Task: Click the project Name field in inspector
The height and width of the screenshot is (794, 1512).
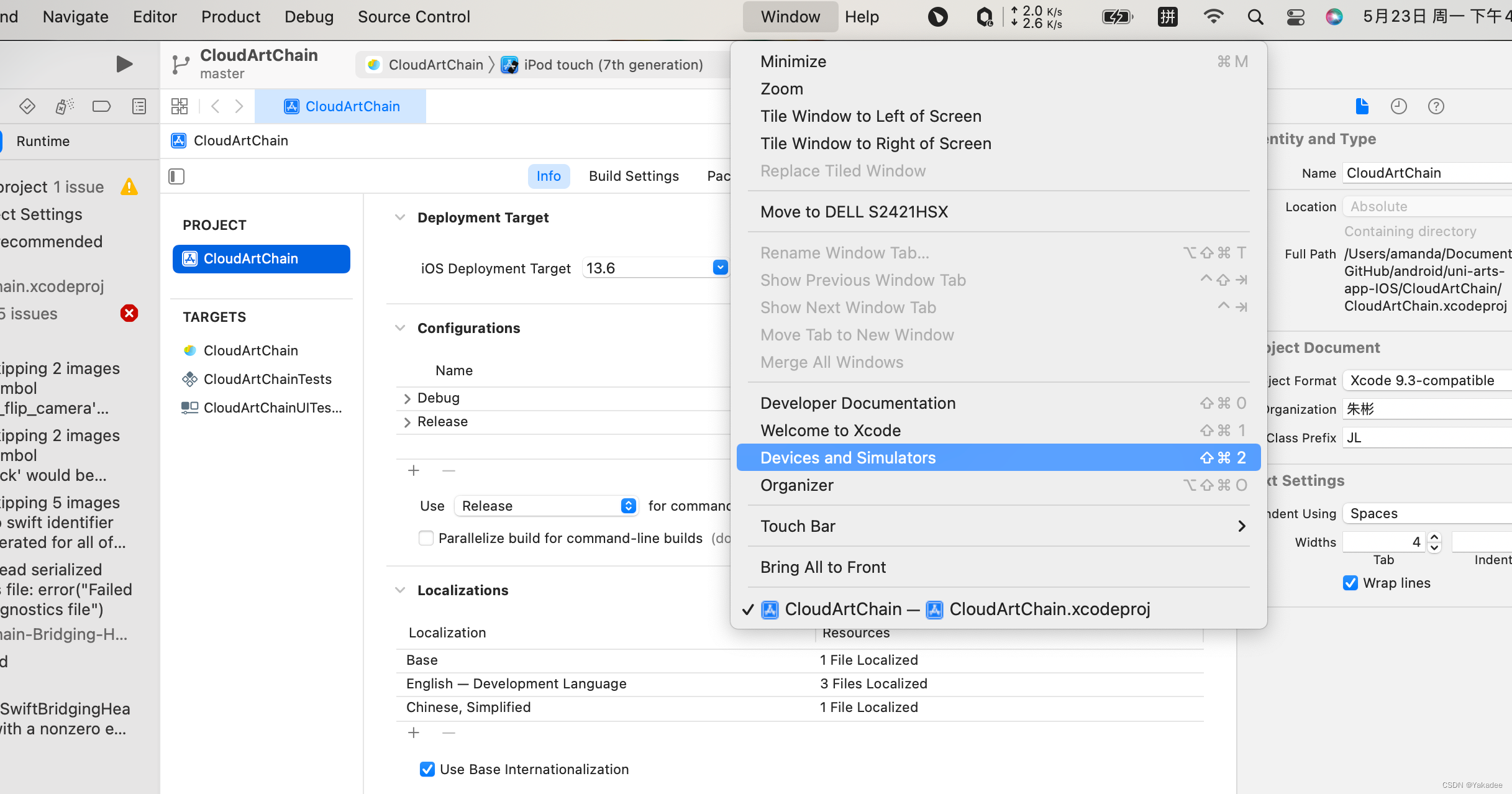Action: tap(1427, 173)
